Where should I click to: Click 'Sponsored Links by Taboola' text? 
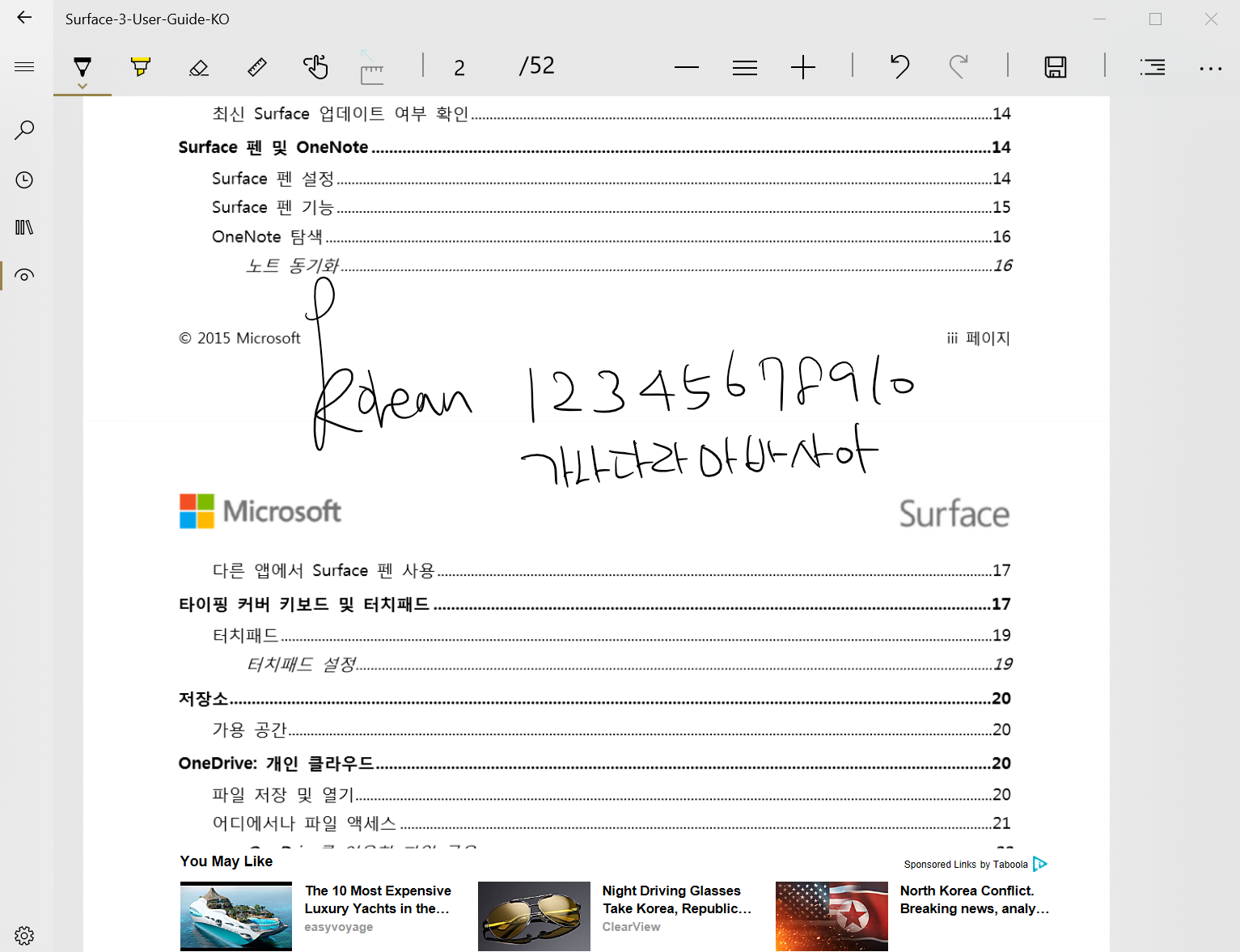click(966, 865)
